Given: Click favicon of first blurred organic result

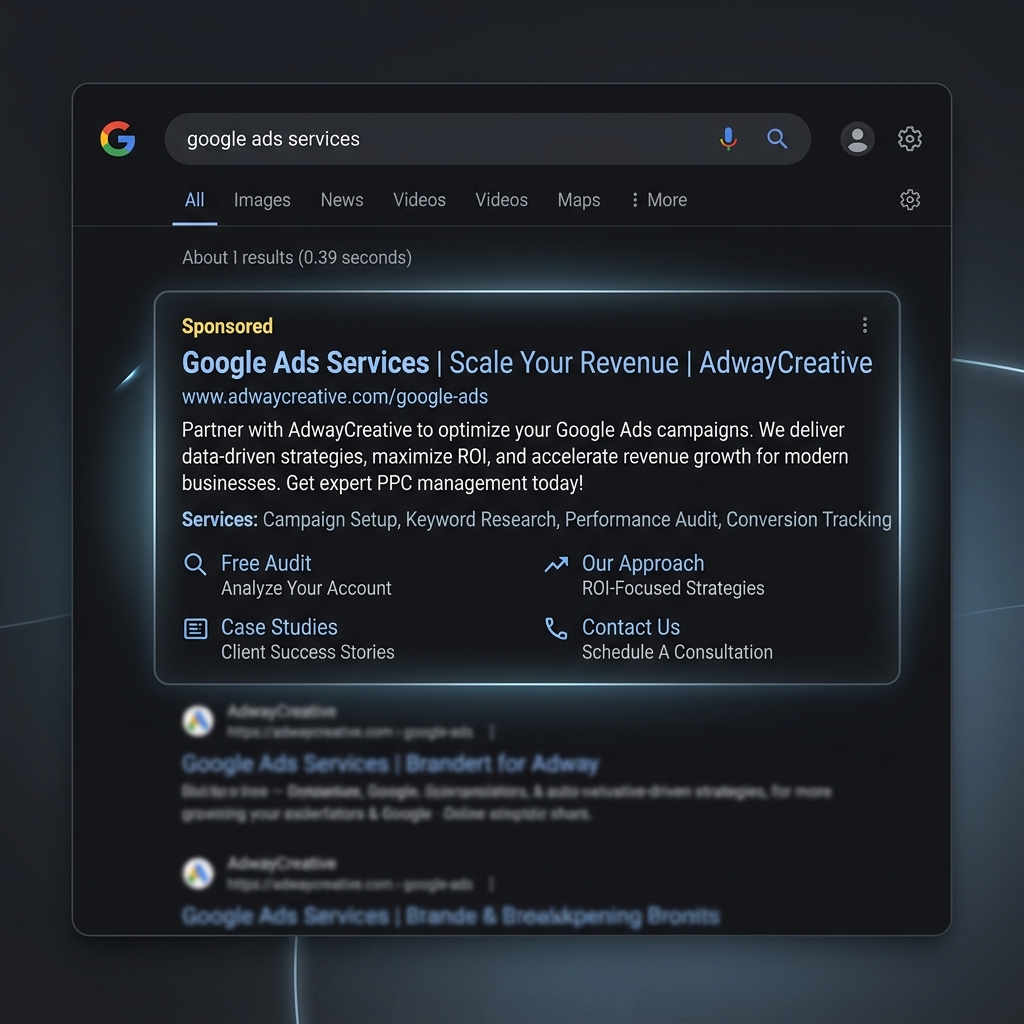Looking at the screenshot, I should coord(198,721).
